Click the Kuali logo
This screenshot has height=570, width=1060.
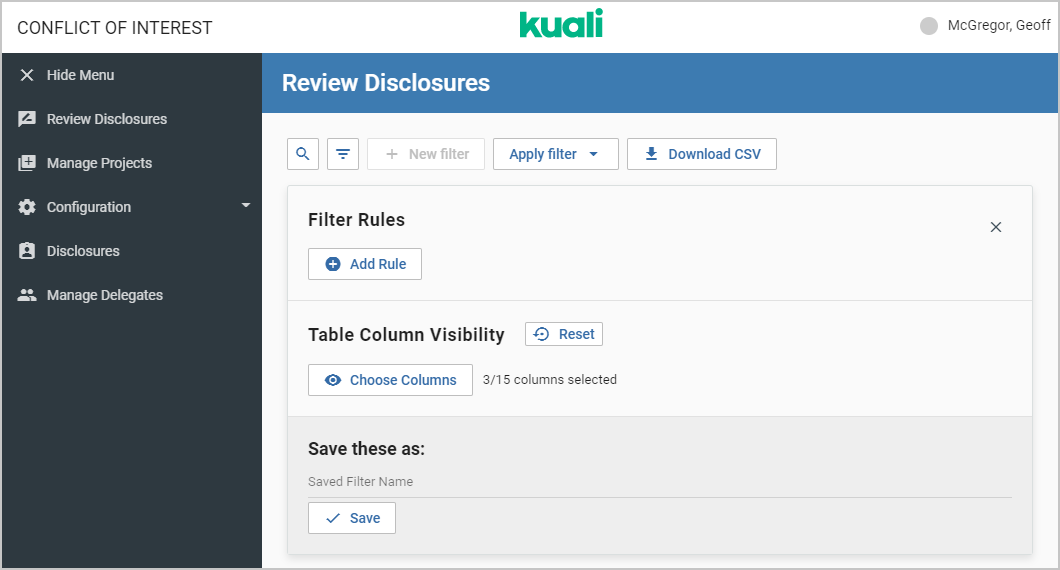click(561, 25)
